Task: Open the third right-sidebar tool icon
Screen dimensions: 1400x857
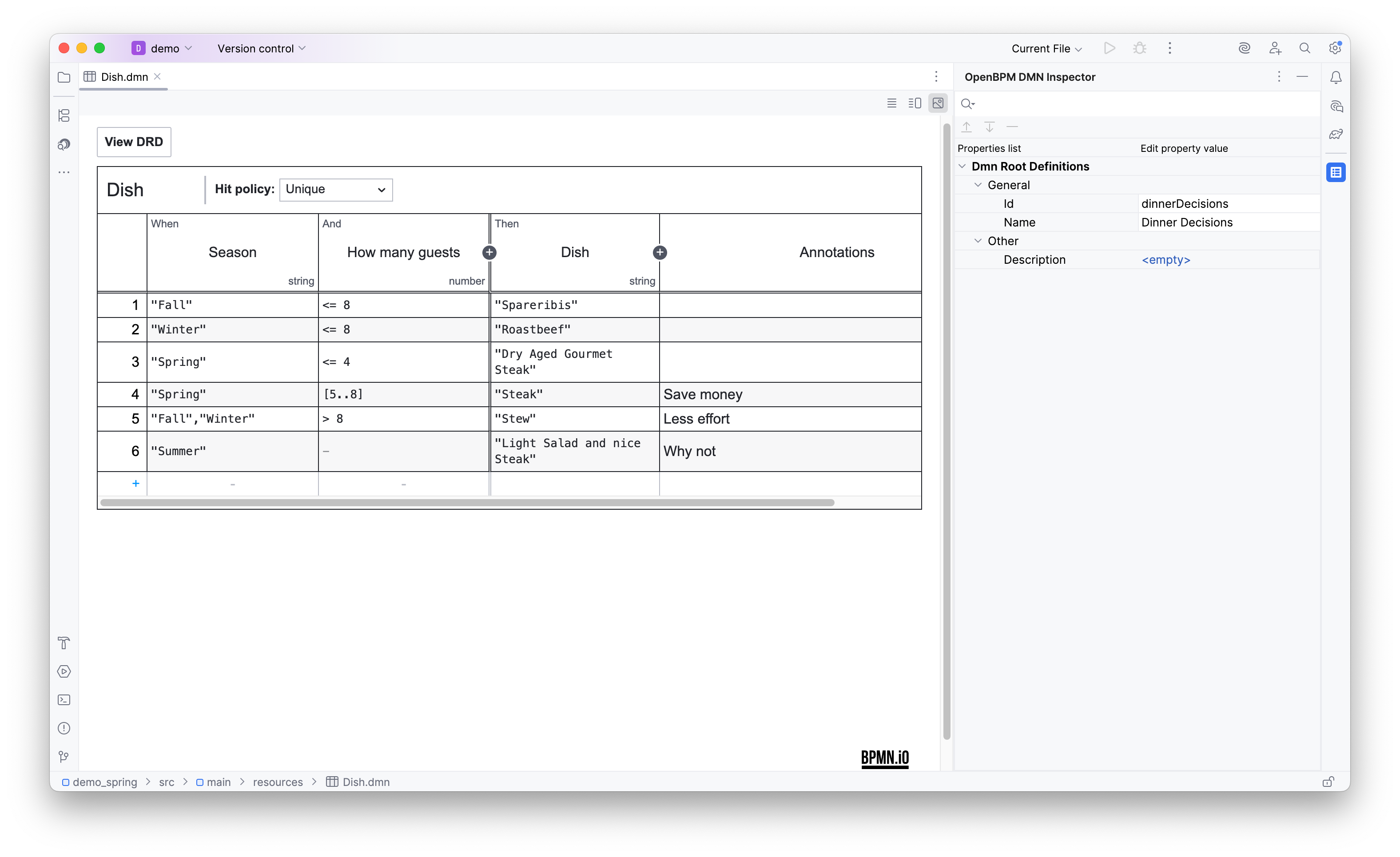Action: [1336, 135]
